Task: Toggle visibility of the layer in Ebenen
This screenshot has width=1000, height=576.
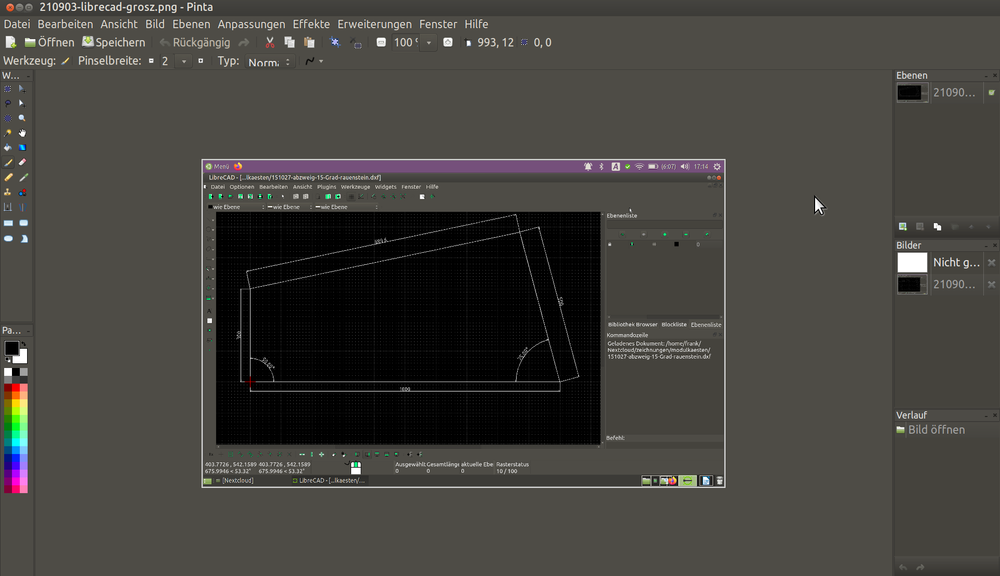Action: 991,92
